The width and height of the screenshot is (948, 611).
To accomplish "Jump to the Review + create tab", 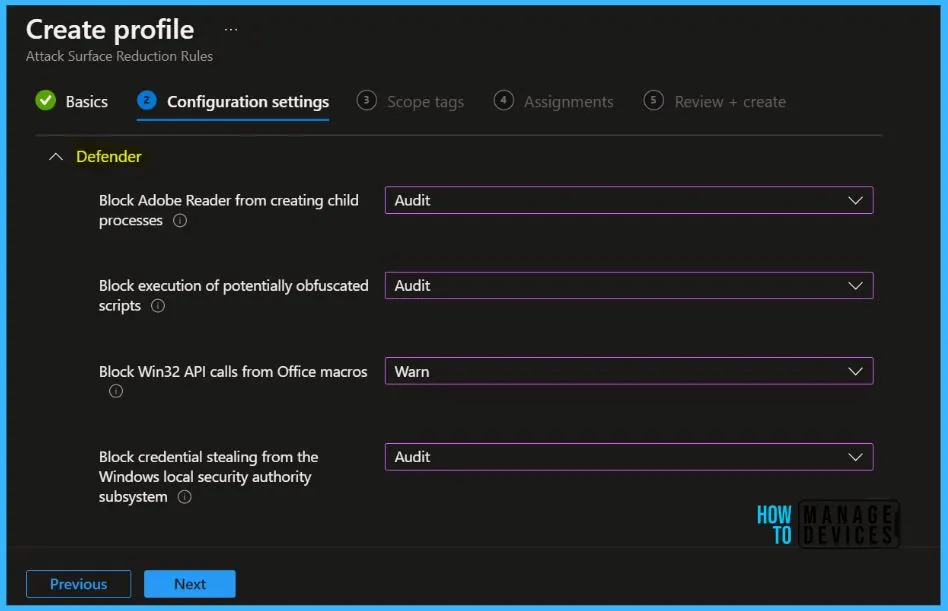I will 730,102.
